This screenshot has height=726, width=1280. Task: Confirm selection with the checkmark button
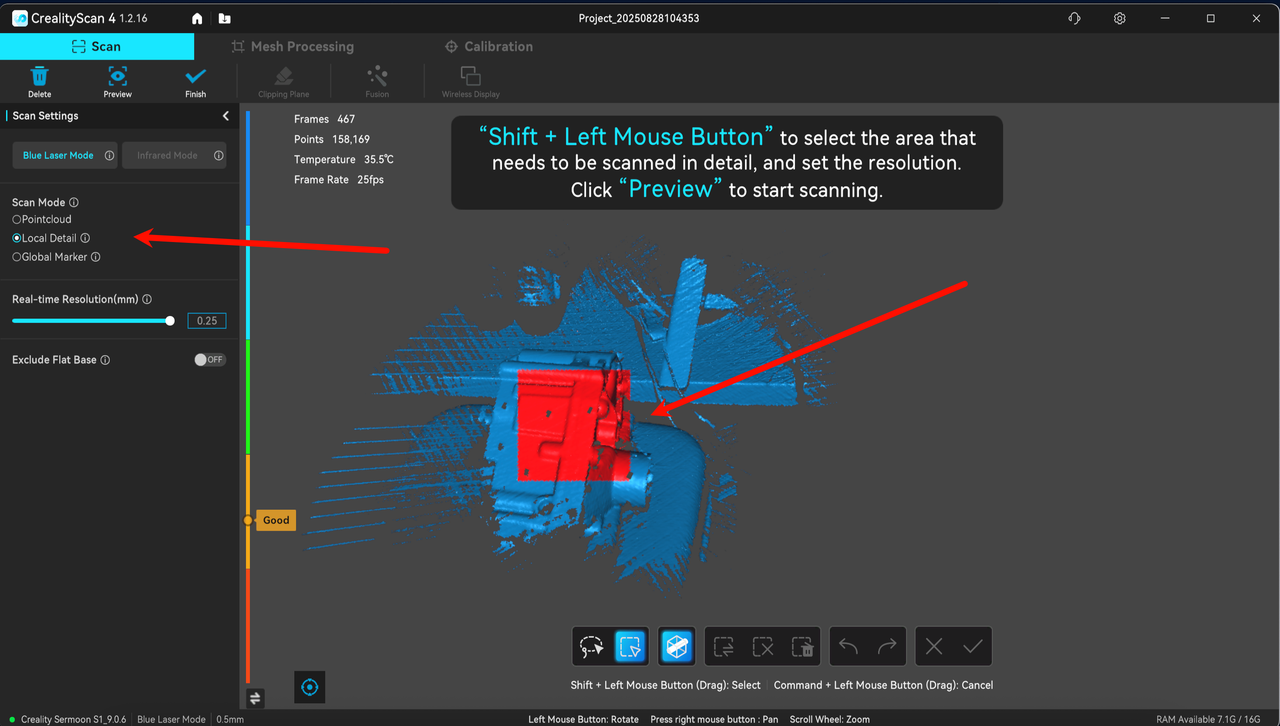click(x=972, y=647)
